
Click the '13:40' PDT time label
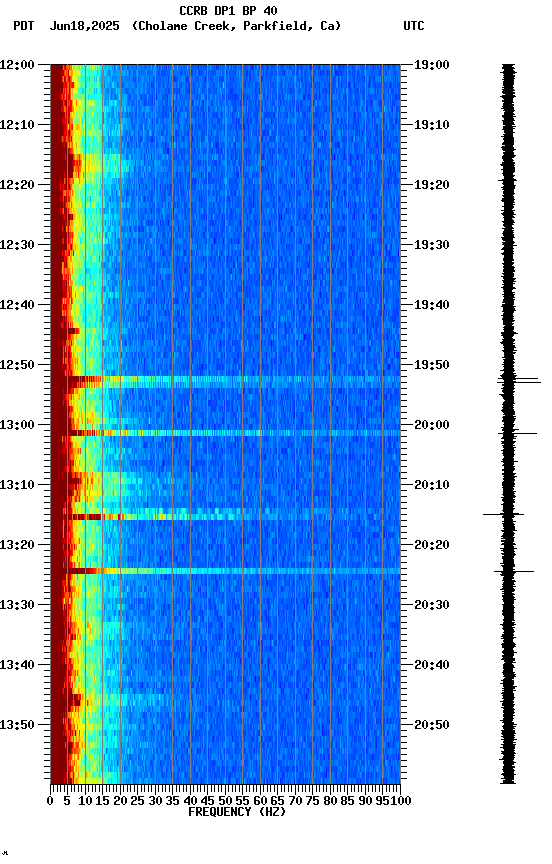17,666
